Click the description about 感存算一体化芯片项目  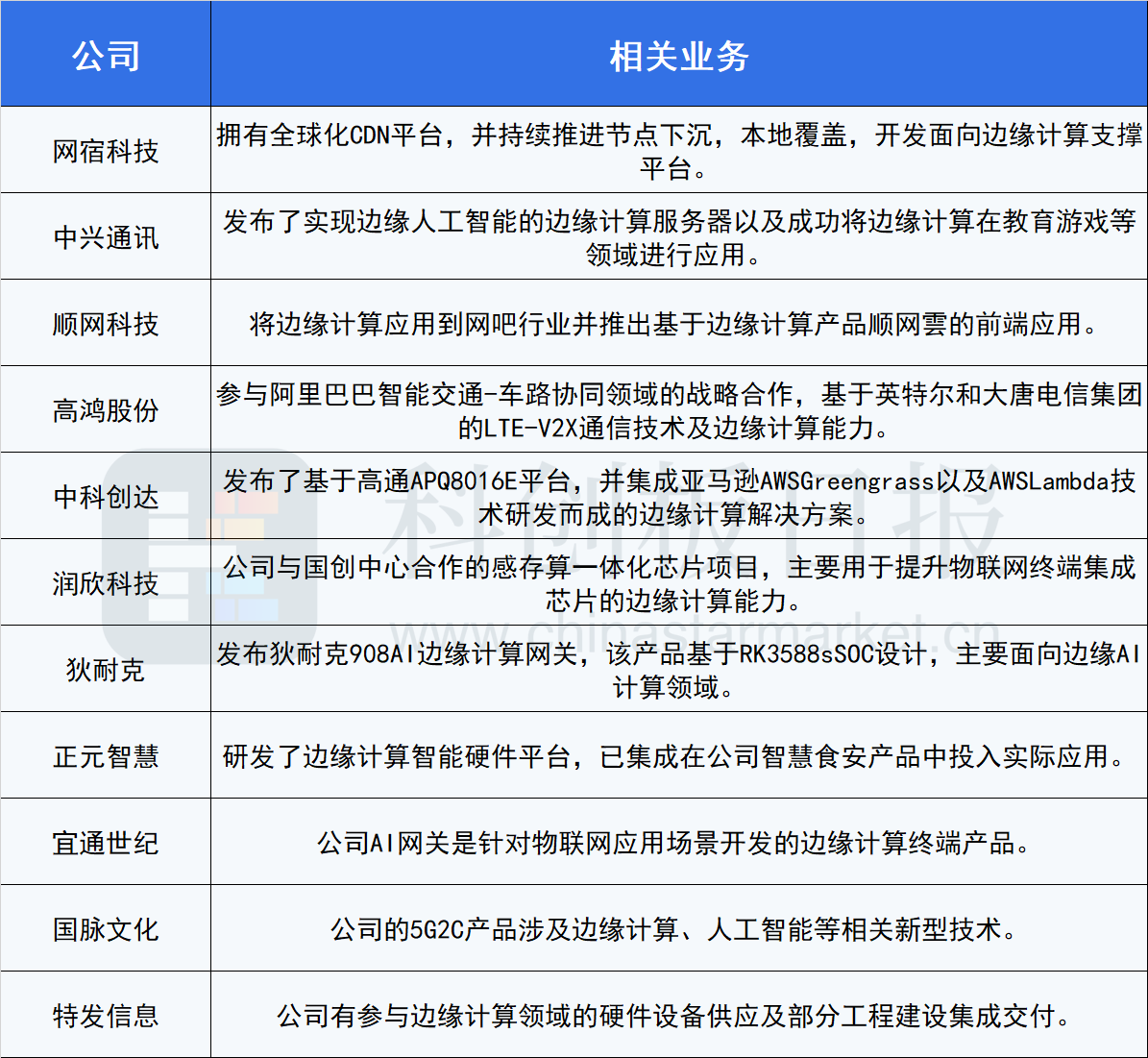tap(678, 583)
